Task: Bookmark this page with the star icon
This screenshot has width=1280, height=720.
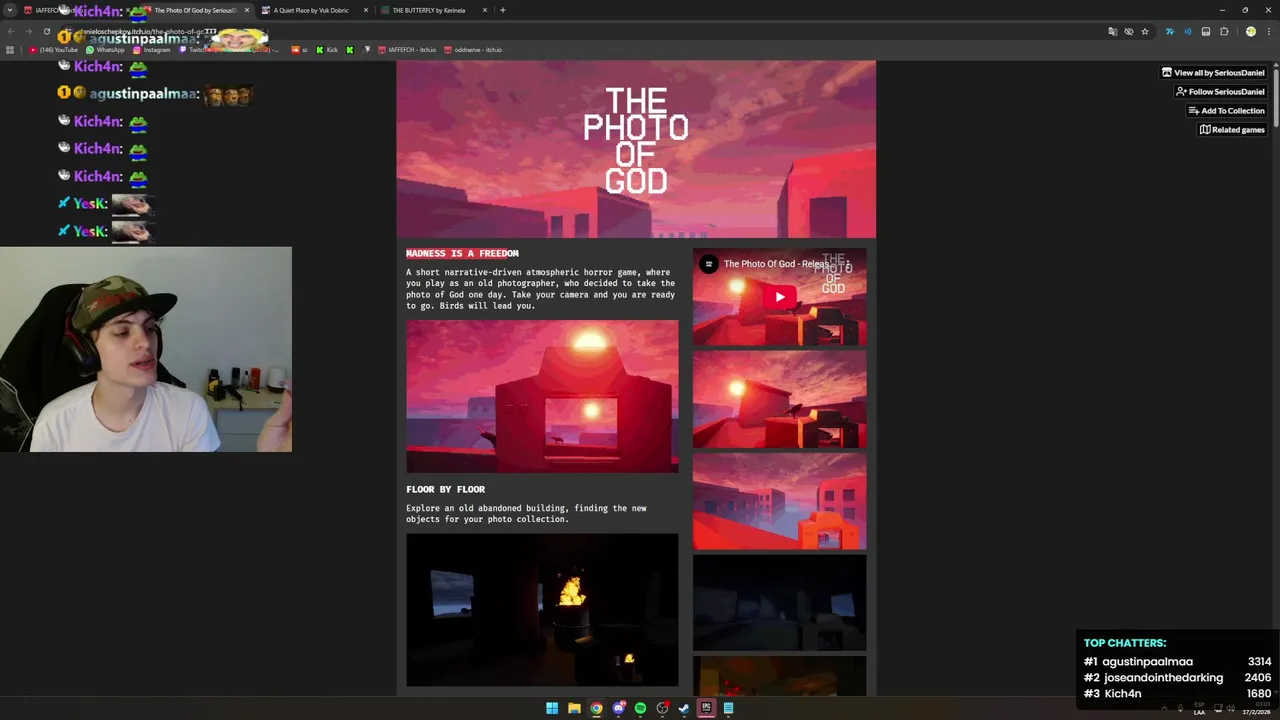Action: point(1145,31)
